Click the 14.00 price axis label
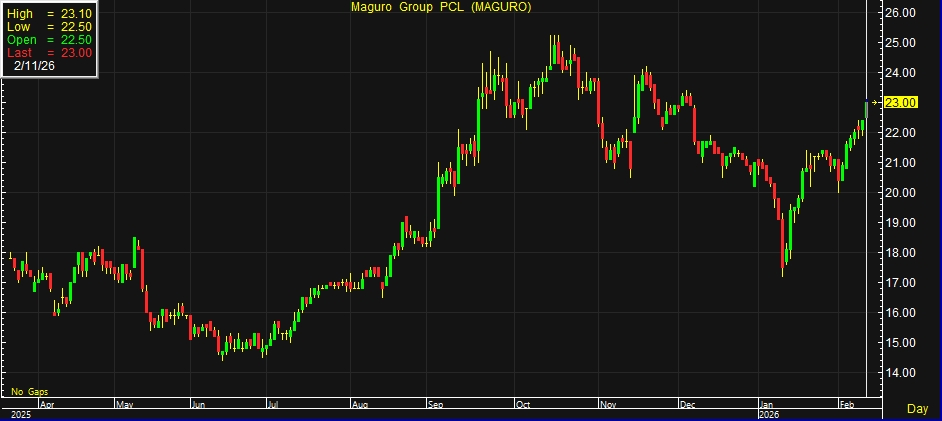The height and width of the screenshot is (421, 942). click(x=901, y=373)
